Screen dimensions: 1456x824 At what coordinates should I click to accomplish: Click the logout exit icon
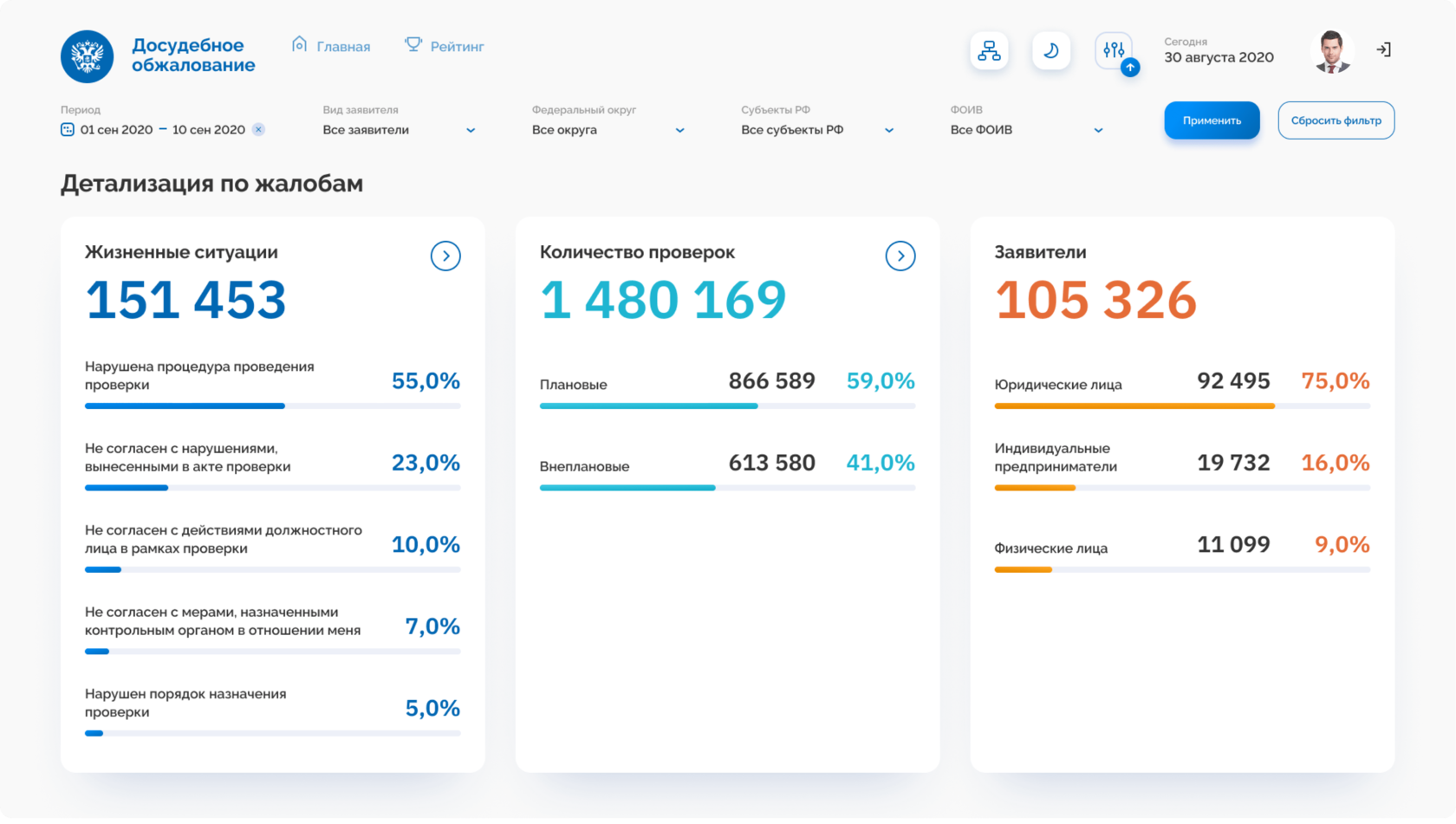coord(1384,50)
